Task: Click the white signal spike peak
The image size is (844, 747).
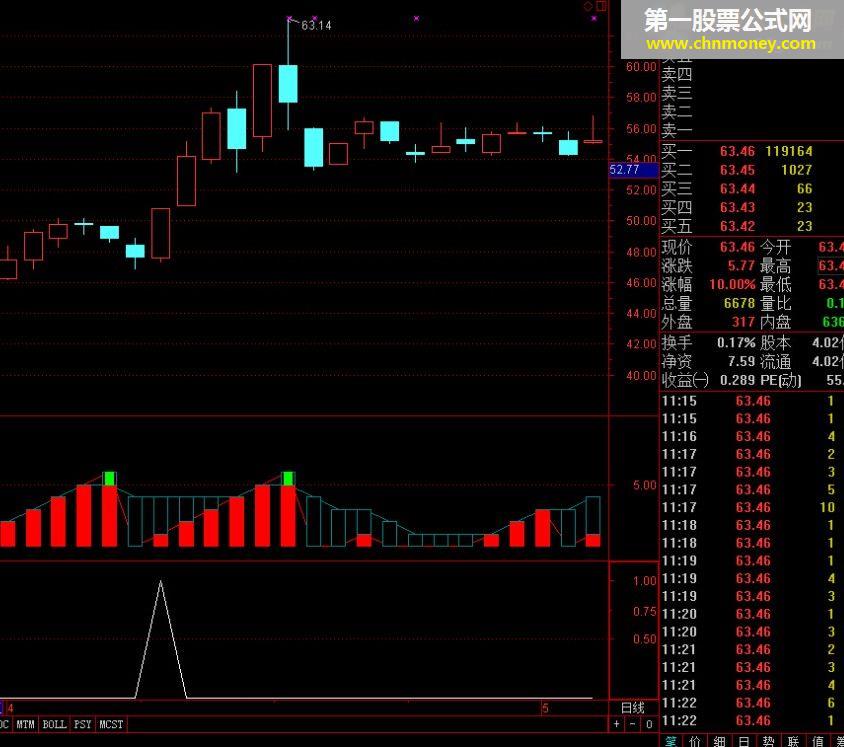Action: pyautogui.click(x=160, y=582)
